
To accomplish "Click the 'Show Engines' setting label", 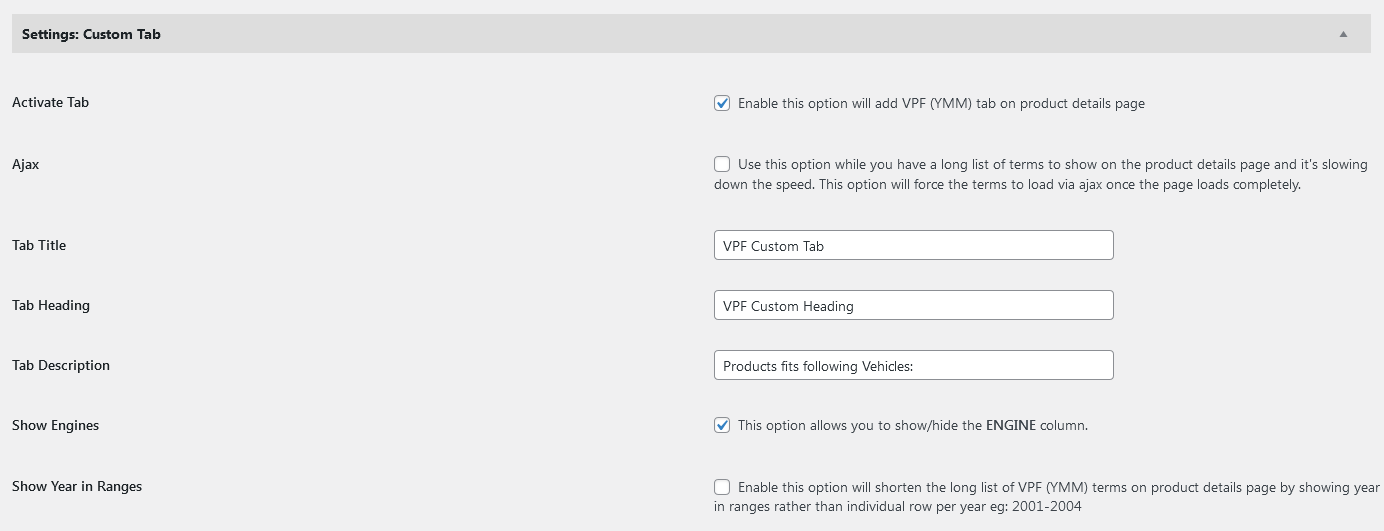I will tap(55, 425).
